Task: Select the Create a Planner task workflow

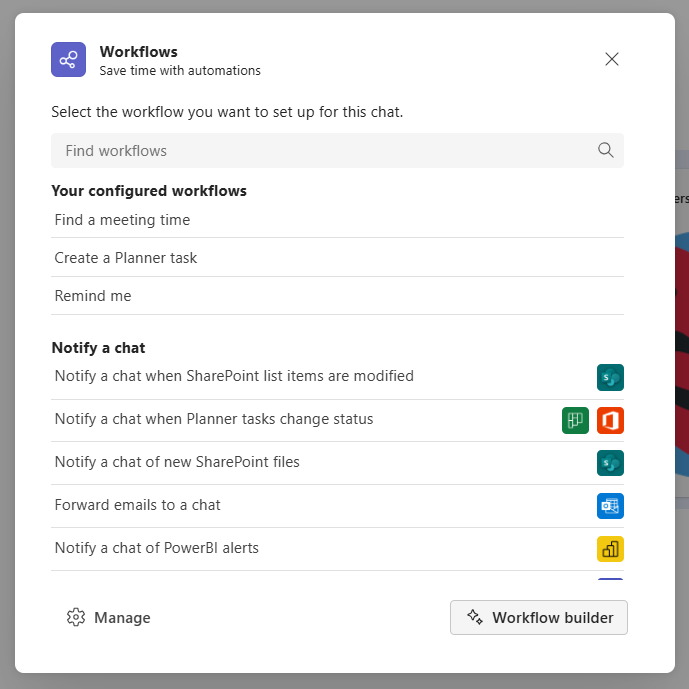Action: click(x=337, y=257)
